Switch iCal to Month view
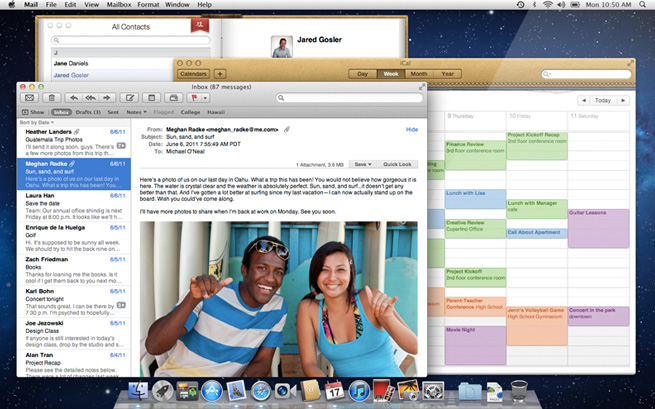 coord(419,74)
